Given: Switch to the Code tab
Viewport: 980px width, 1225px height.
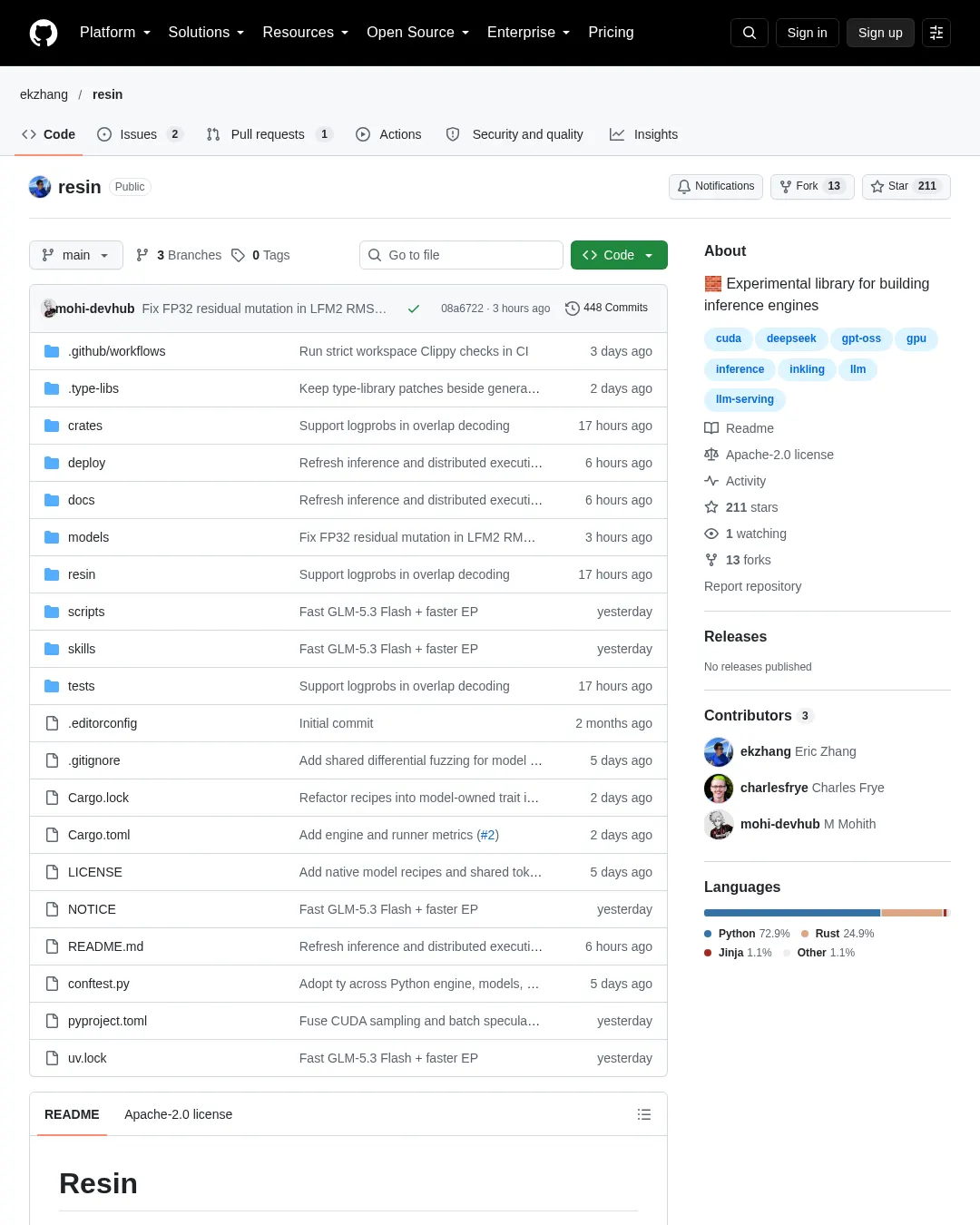Looking at the screenshot, I should click(49, 134).
